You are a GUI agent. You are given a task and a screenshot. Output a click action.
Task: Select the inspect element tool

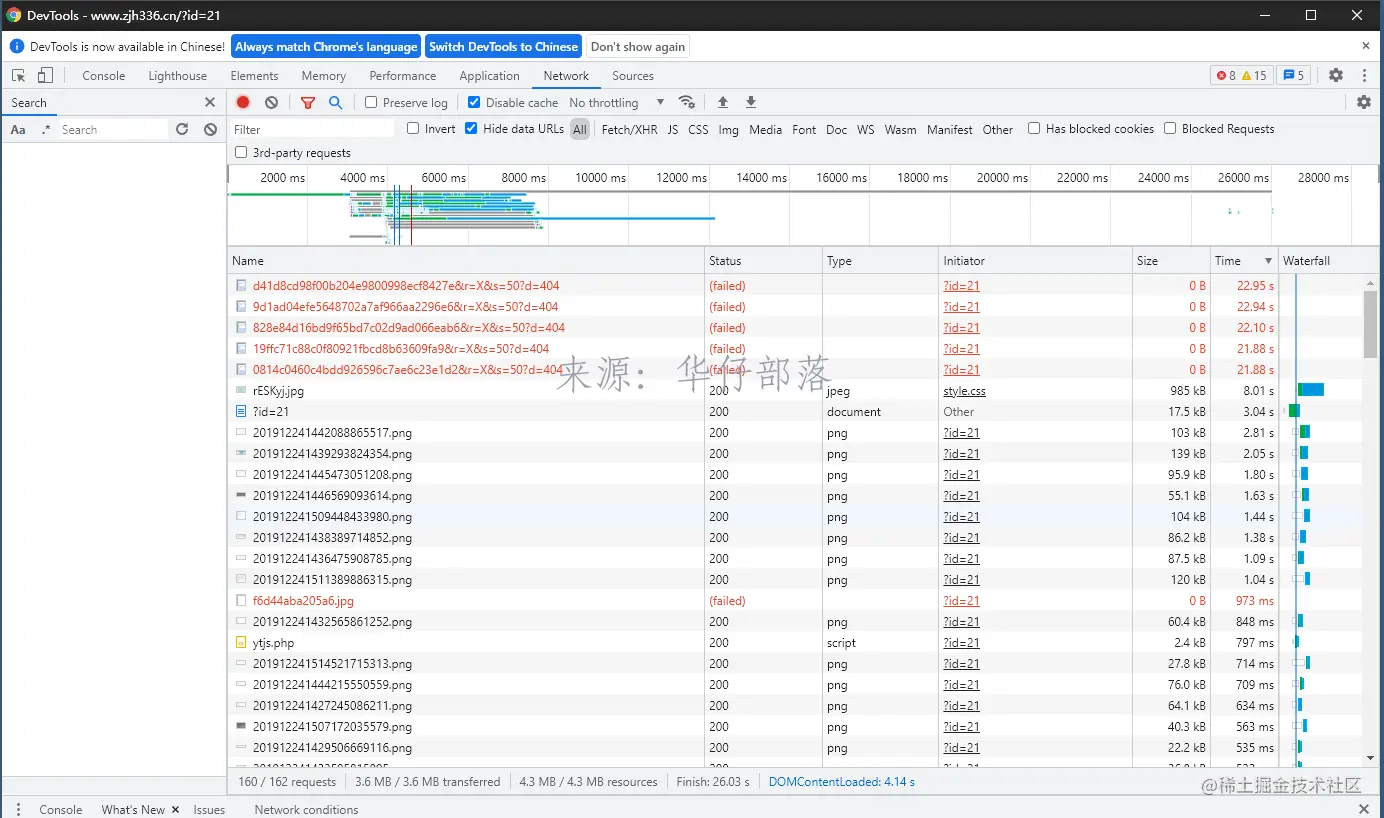18,76
